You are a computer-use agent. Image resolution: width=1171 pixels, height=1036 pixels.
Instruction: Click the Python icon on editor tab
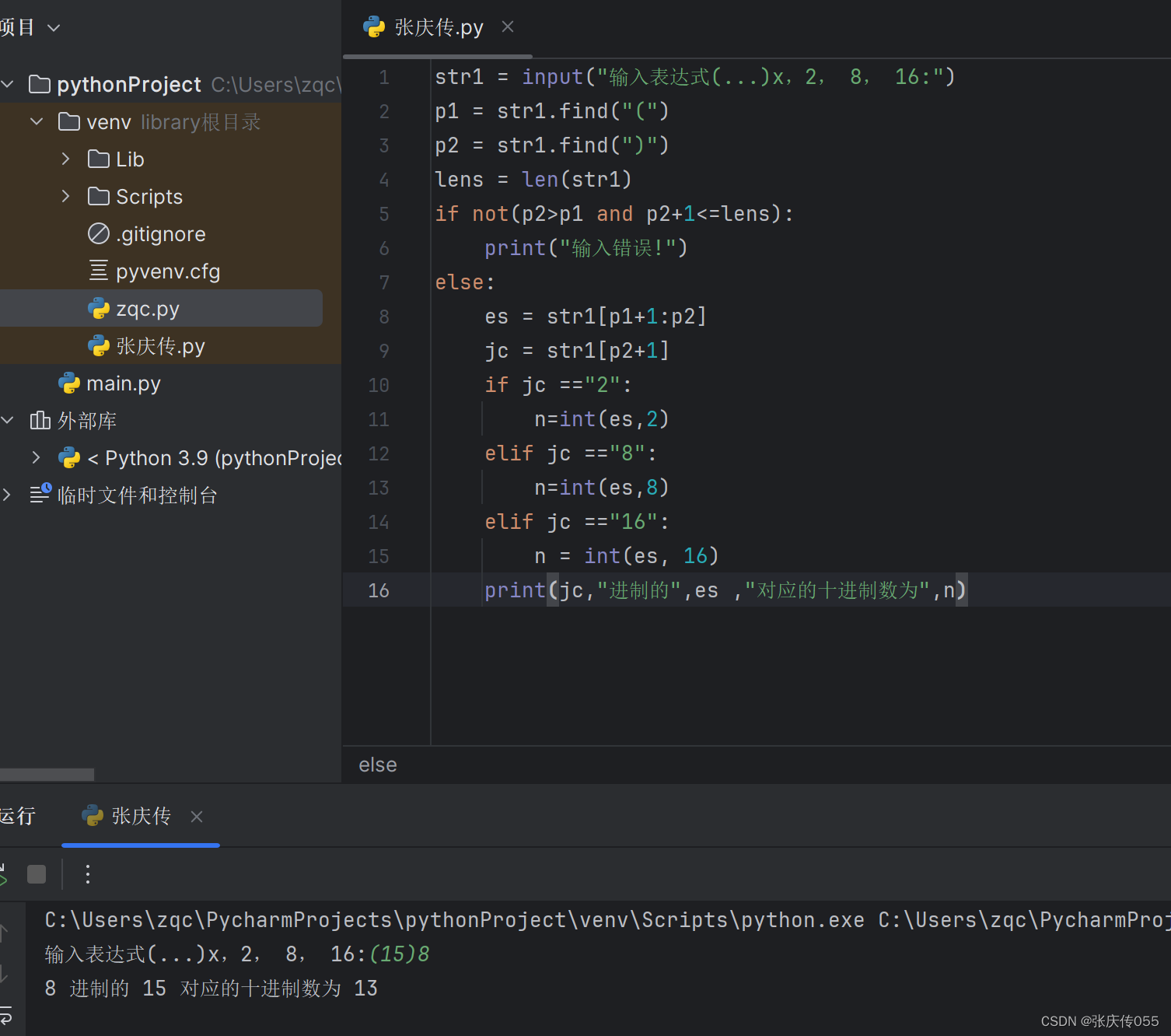coord(374,27)
